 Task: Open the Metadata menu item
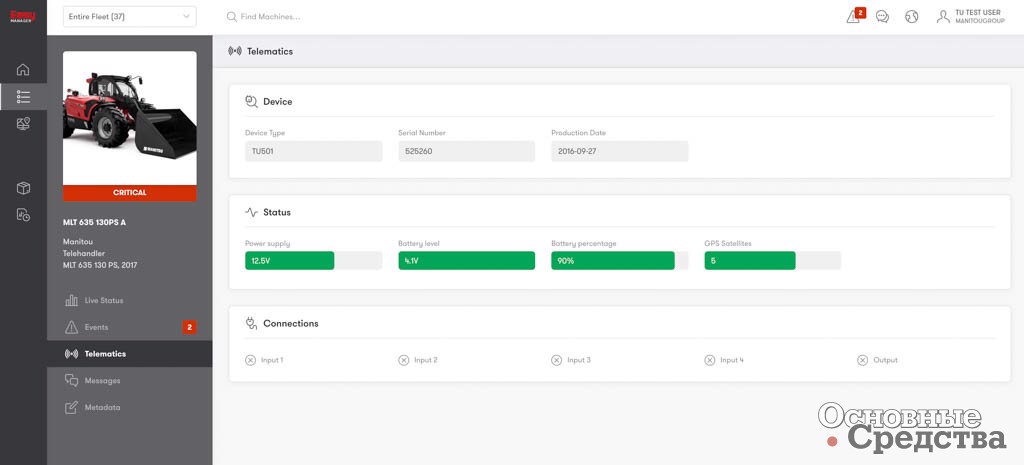(x=129, y=408)
